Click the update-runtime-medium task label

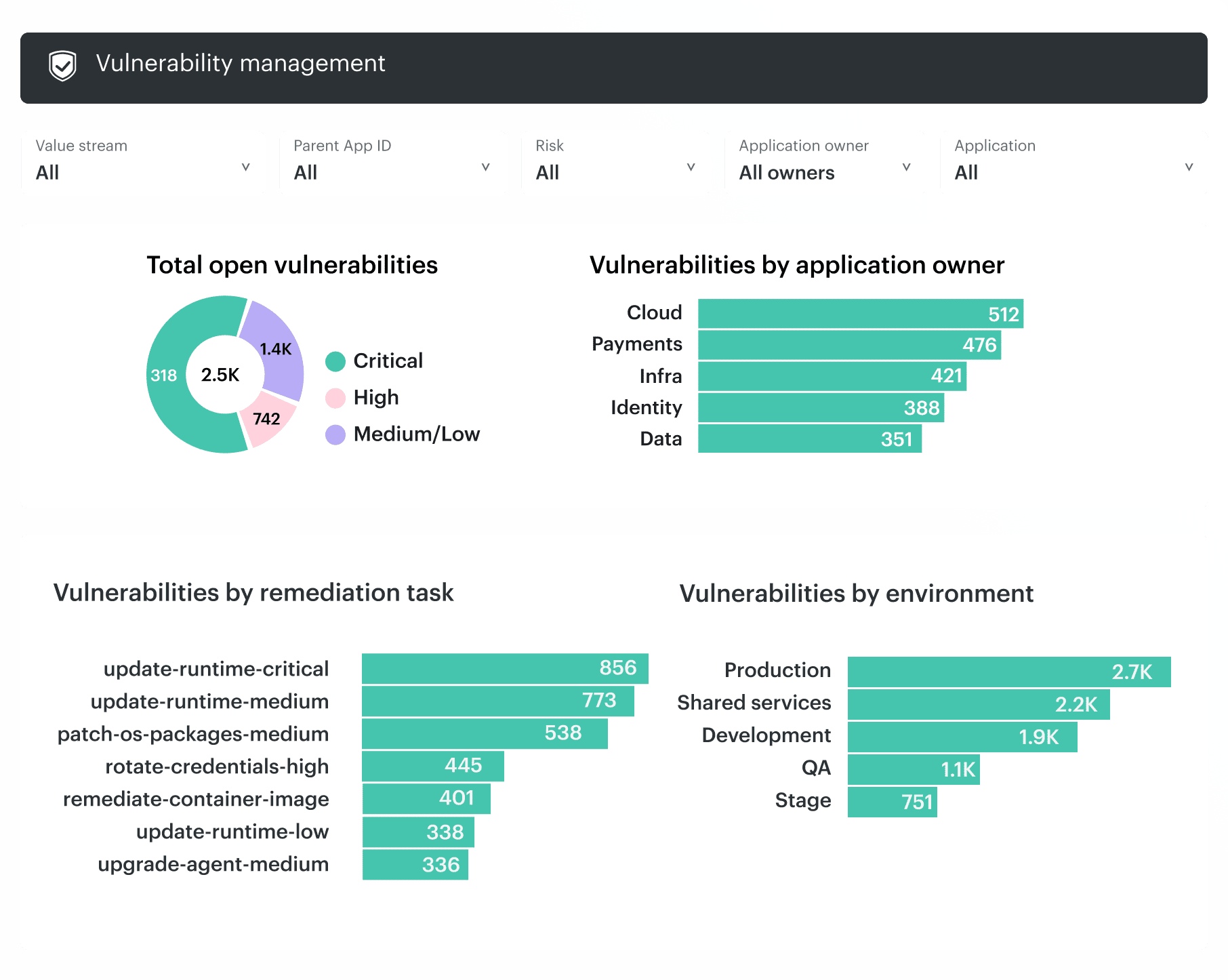(x=210, y=701)
